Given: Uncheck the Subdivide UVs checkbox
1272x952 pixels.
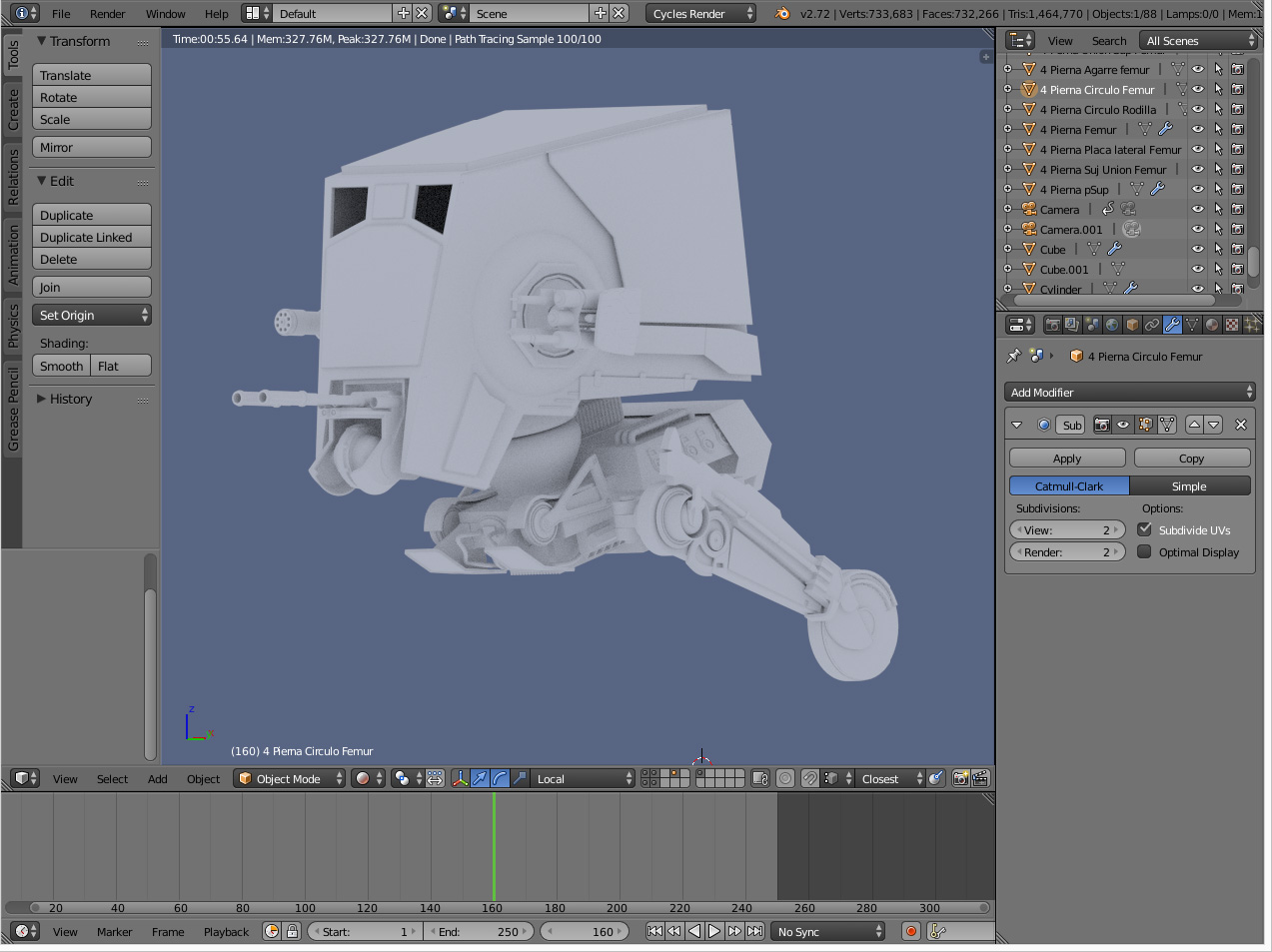Looking at the screenshot, I should click(1144, 529).
